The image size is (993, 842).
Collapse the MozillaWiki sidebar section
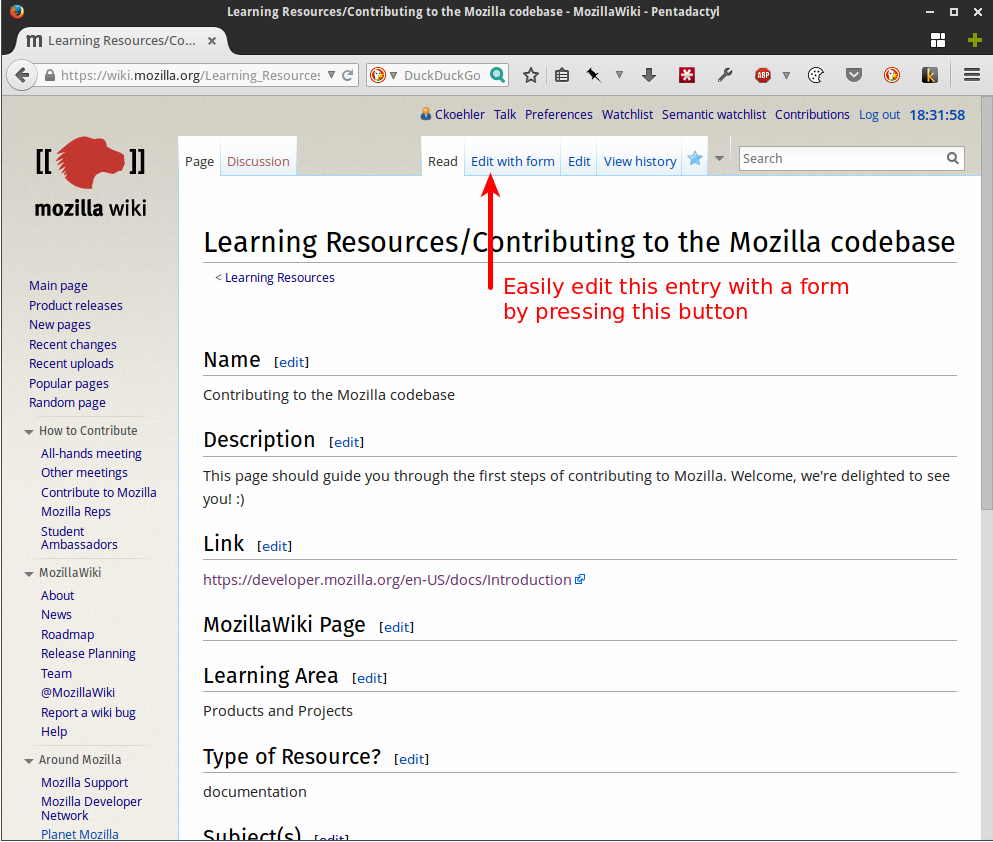pyautogui.click(x=28, y=574)
